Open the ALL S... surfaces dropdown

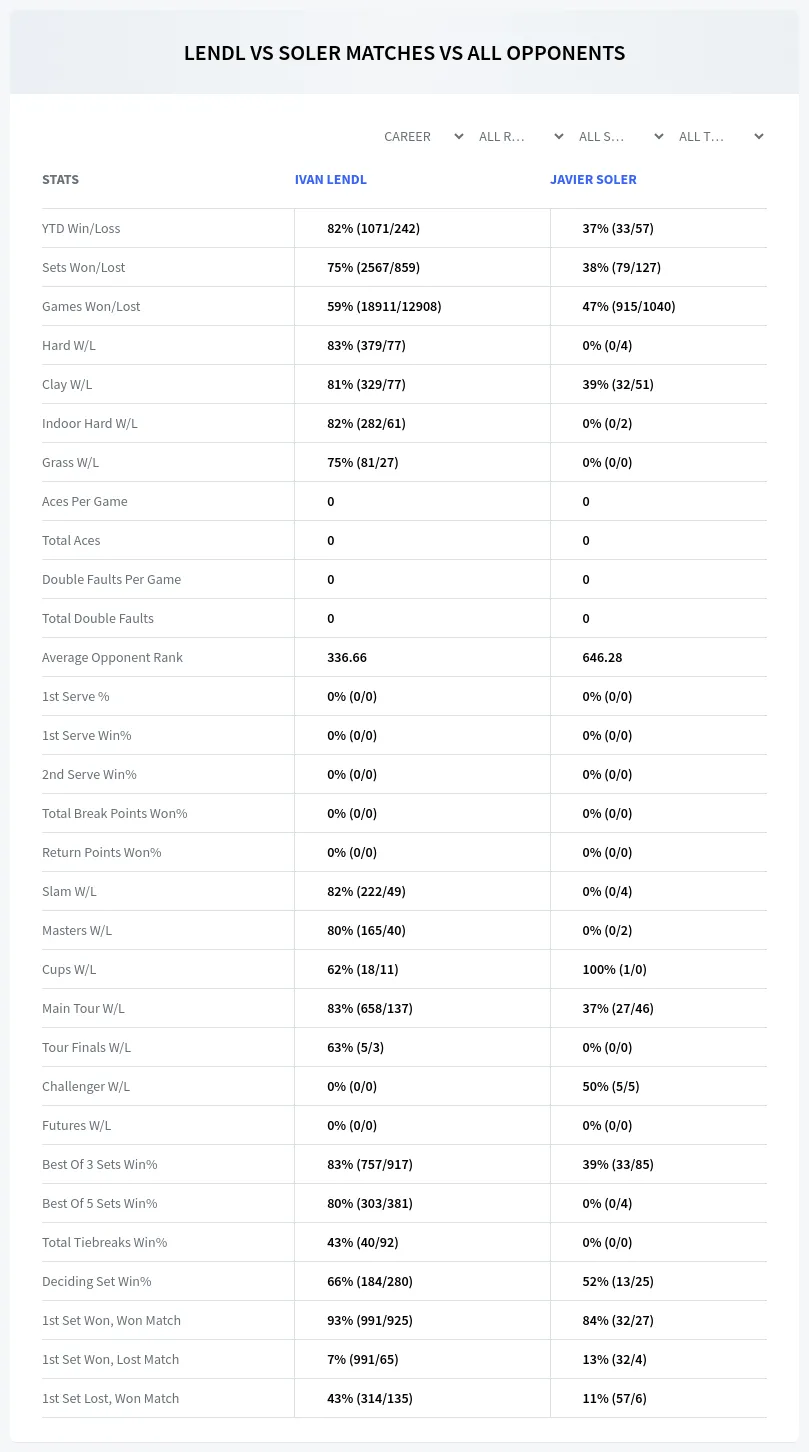pyautogui.click(x=621, y=136)
